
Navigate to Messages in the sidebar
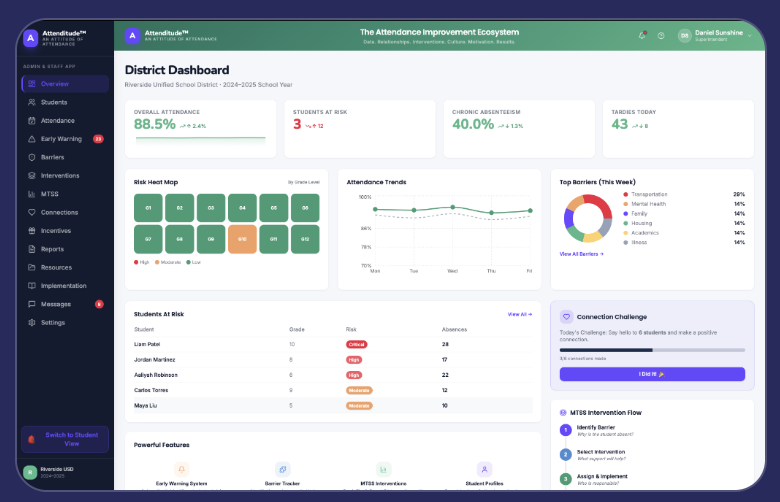[65, 304]
